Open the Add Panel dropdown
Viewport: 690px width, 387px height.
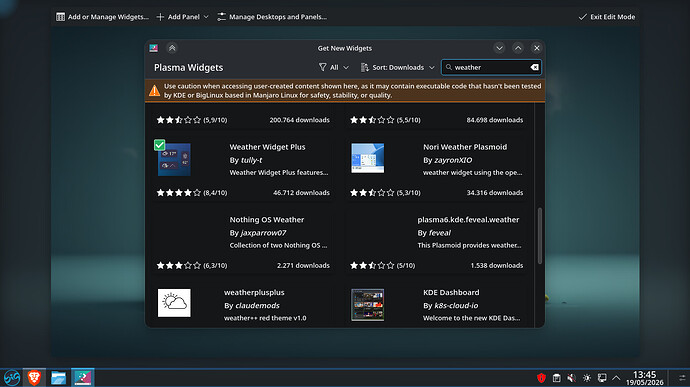pyautogui.click(x=182, y=17)
